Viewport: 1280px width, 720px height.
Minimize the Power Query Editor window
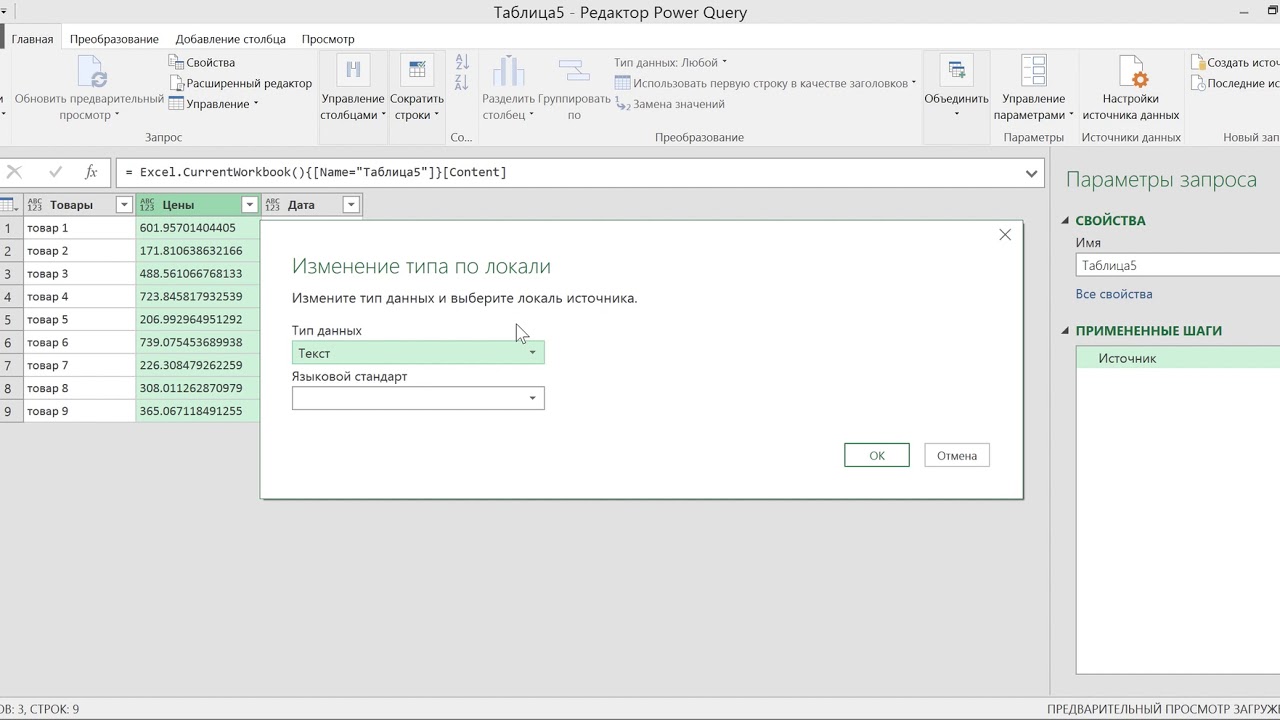(1245, 13)
